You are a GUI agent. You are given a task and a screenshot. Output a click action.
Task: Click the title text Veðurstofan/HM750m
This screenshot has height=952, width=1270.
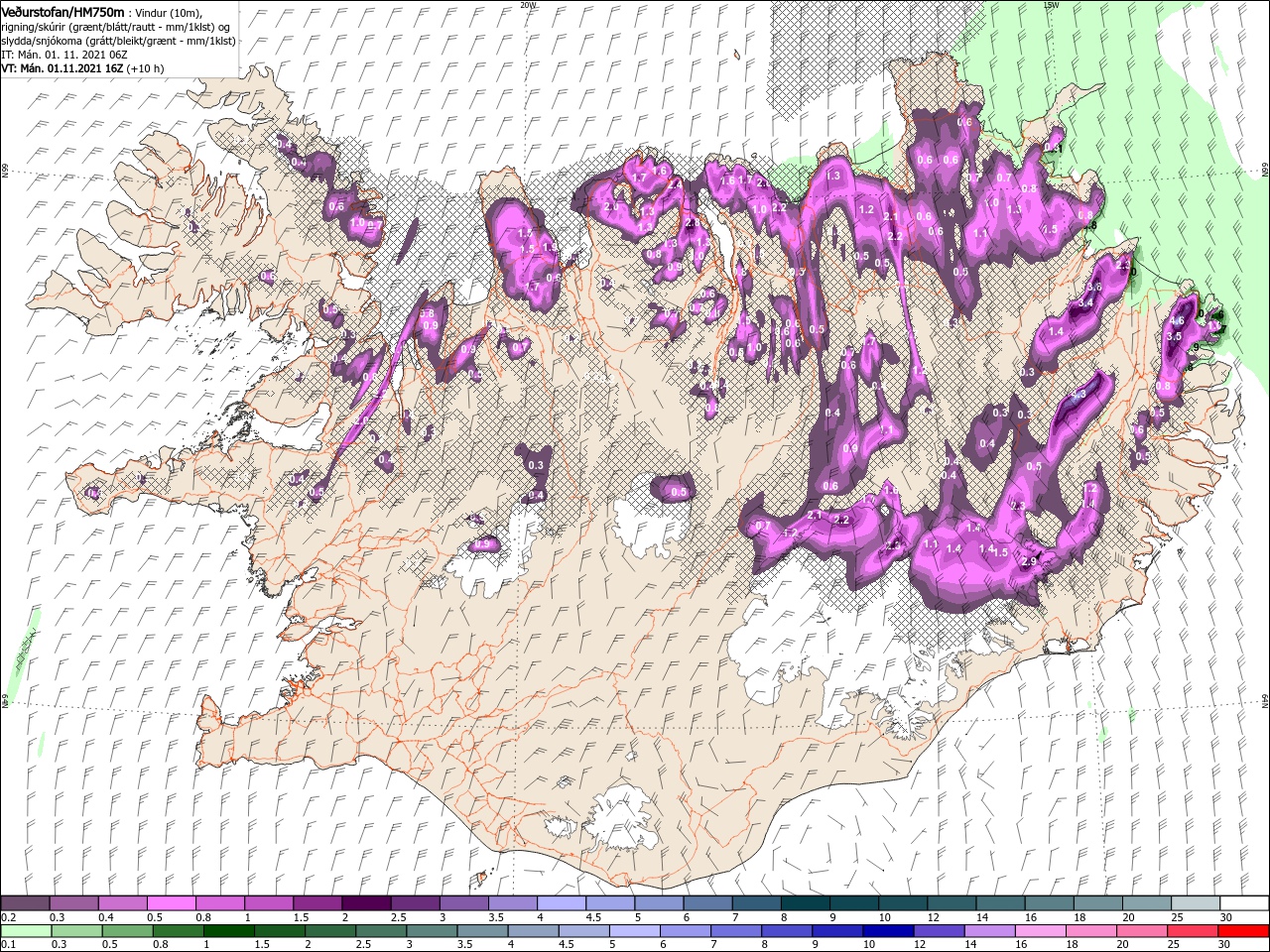(63, 11)
